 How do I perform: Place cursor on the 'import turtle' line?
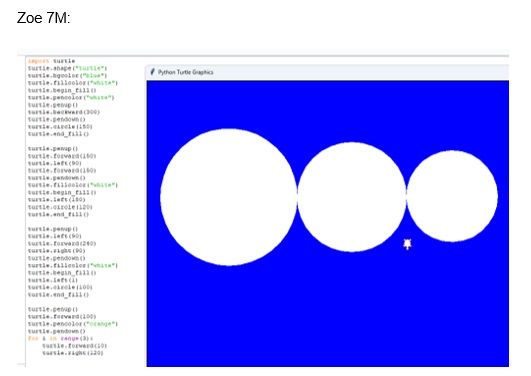coord(51,61)
